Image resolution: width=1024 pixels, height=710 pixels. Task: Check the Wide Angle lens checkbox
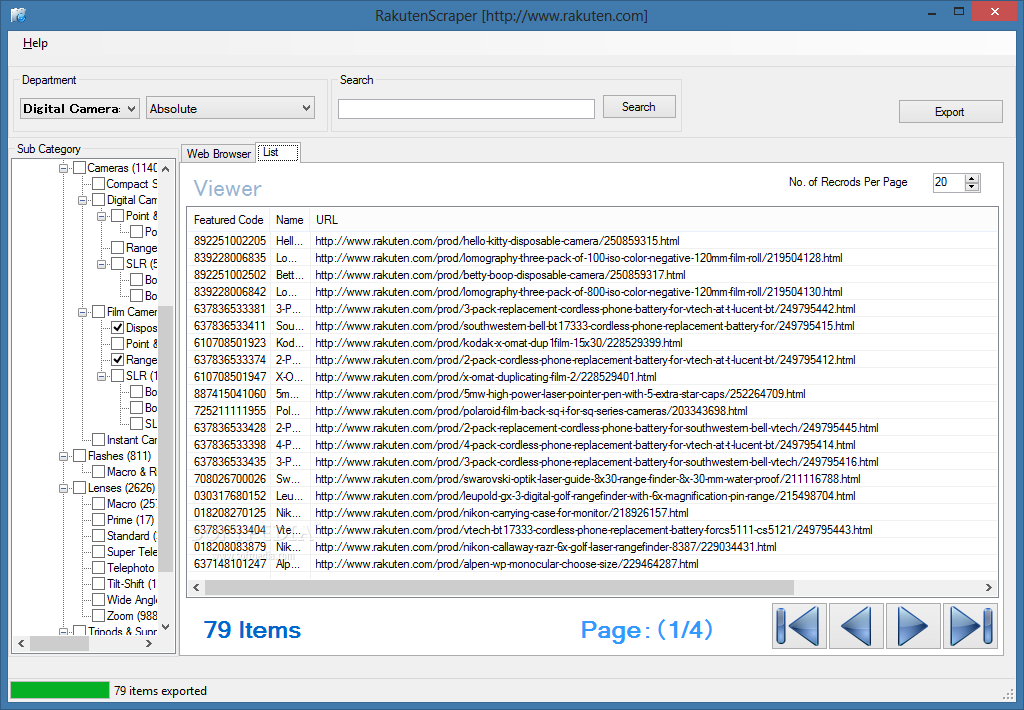click(x=99, y=600)
